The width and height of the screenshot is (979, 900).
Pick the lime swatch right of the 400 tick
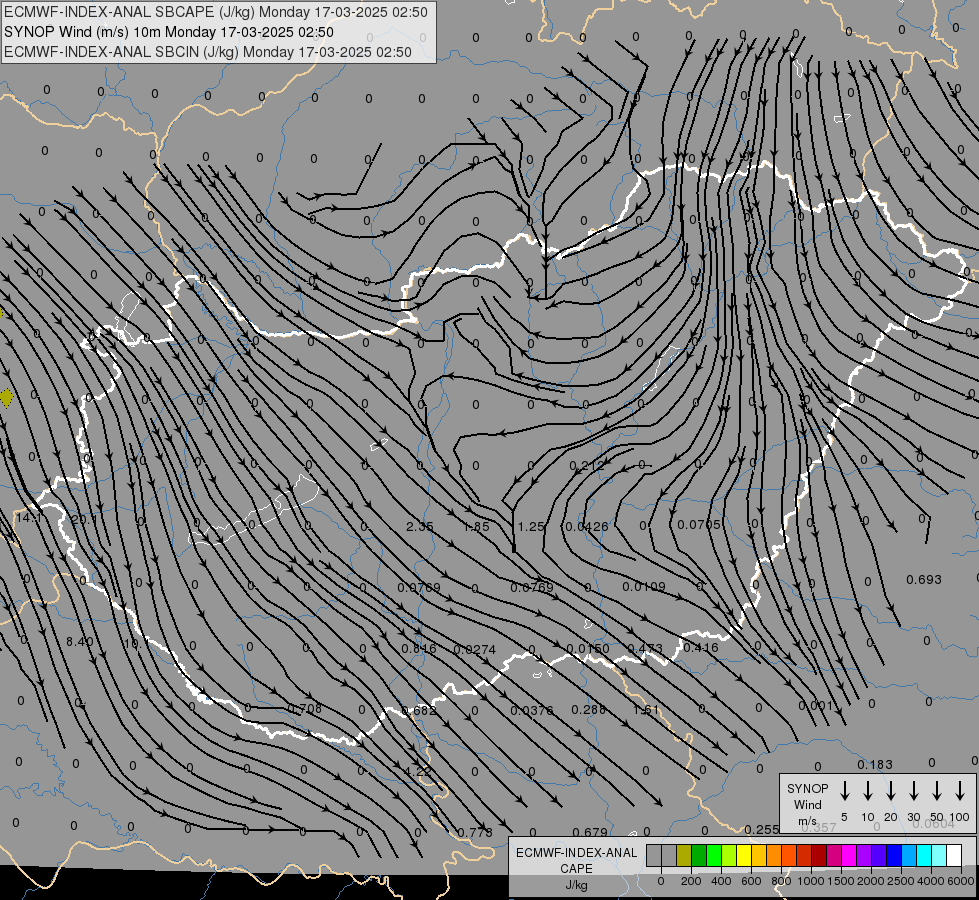(729, 855)
